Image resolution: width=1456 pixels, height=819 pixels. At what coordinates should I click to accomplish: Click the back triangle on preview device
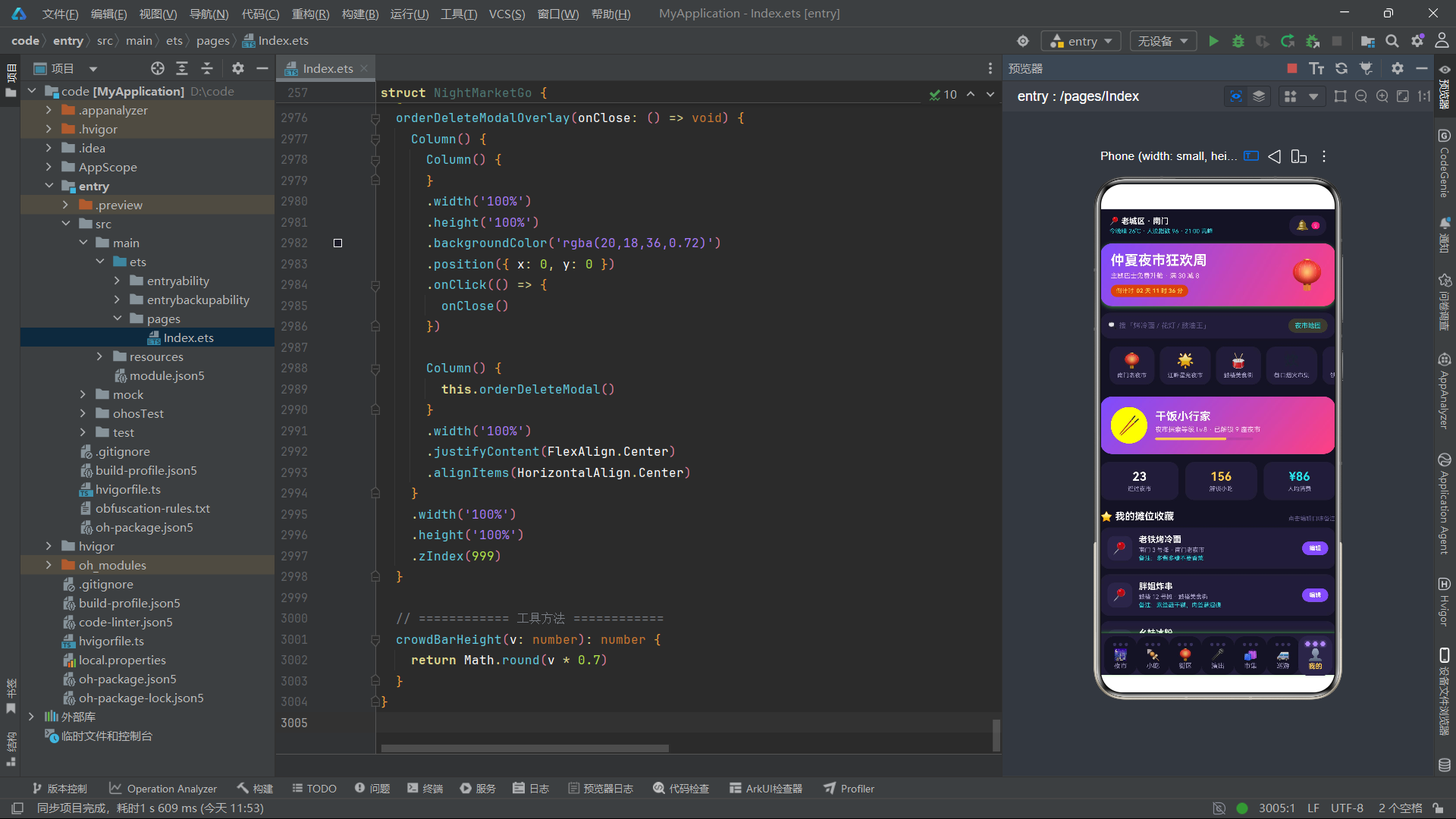pos(1275,156)
